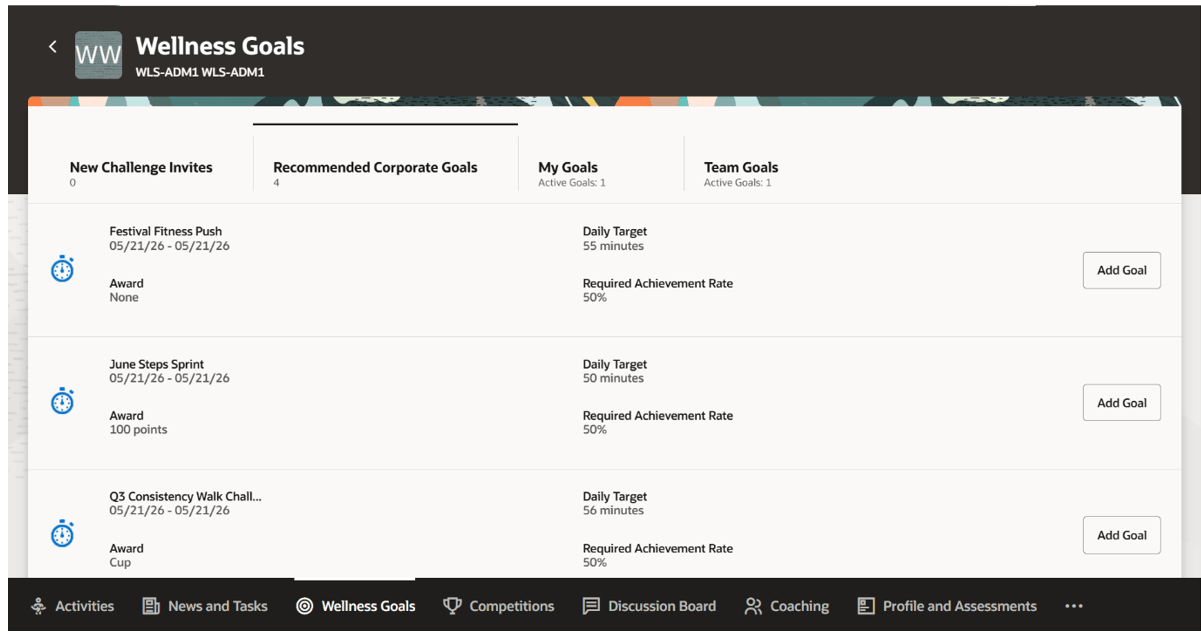This screenshot has width=1201, height=636.
Task: Open News and Tasks in the bottom bar
Action: pos(205,606)
